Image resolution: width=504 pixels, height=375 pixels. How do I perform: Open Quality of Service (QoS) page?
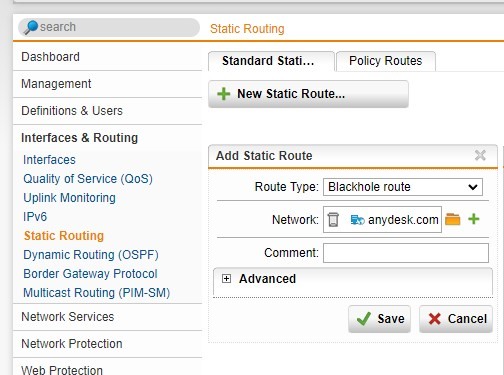click(x=88, y=179)
